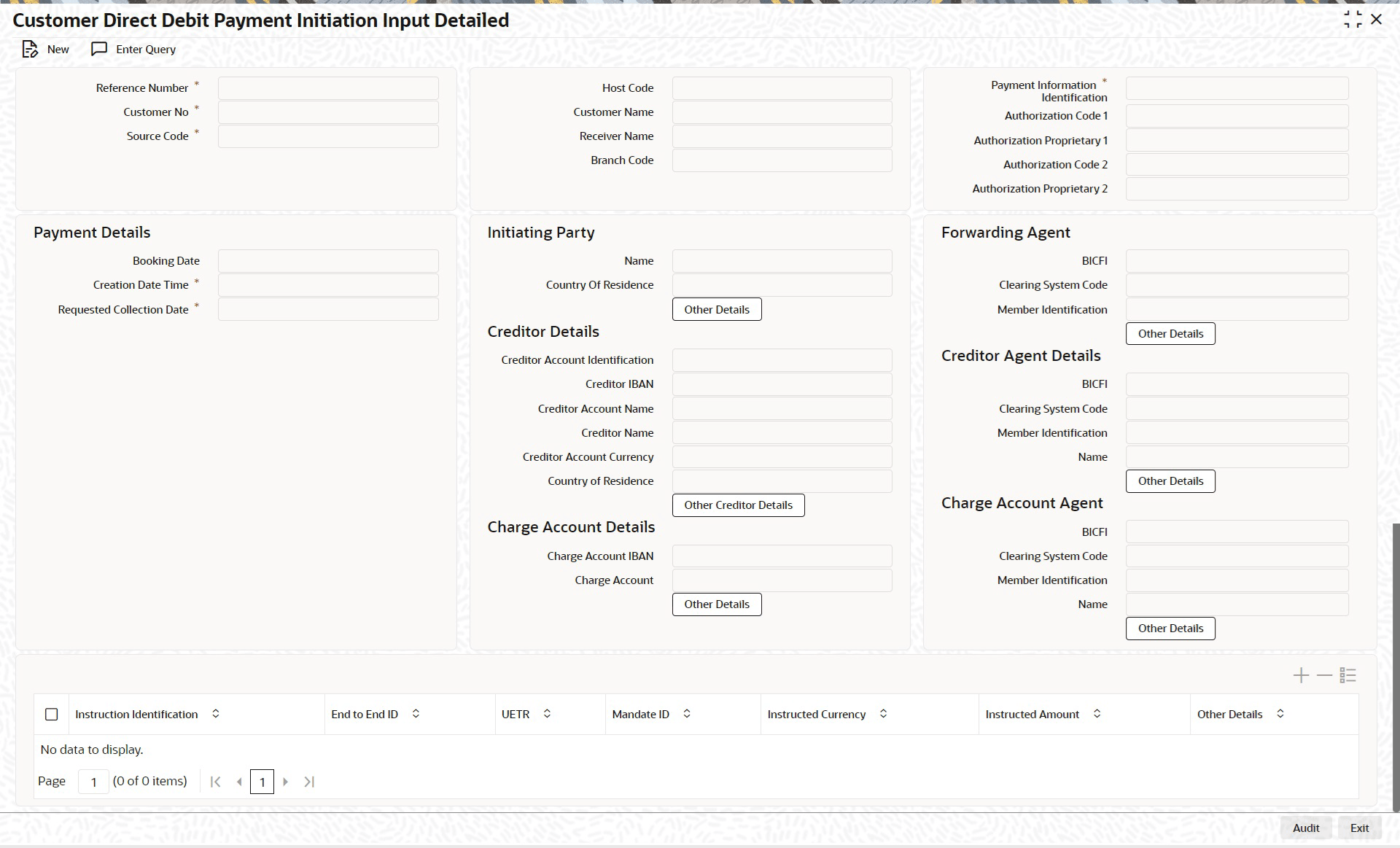The width and height of the screenshot is (1400, 848).
Task: Click the Reference Number input field
Action: point(328,88)
